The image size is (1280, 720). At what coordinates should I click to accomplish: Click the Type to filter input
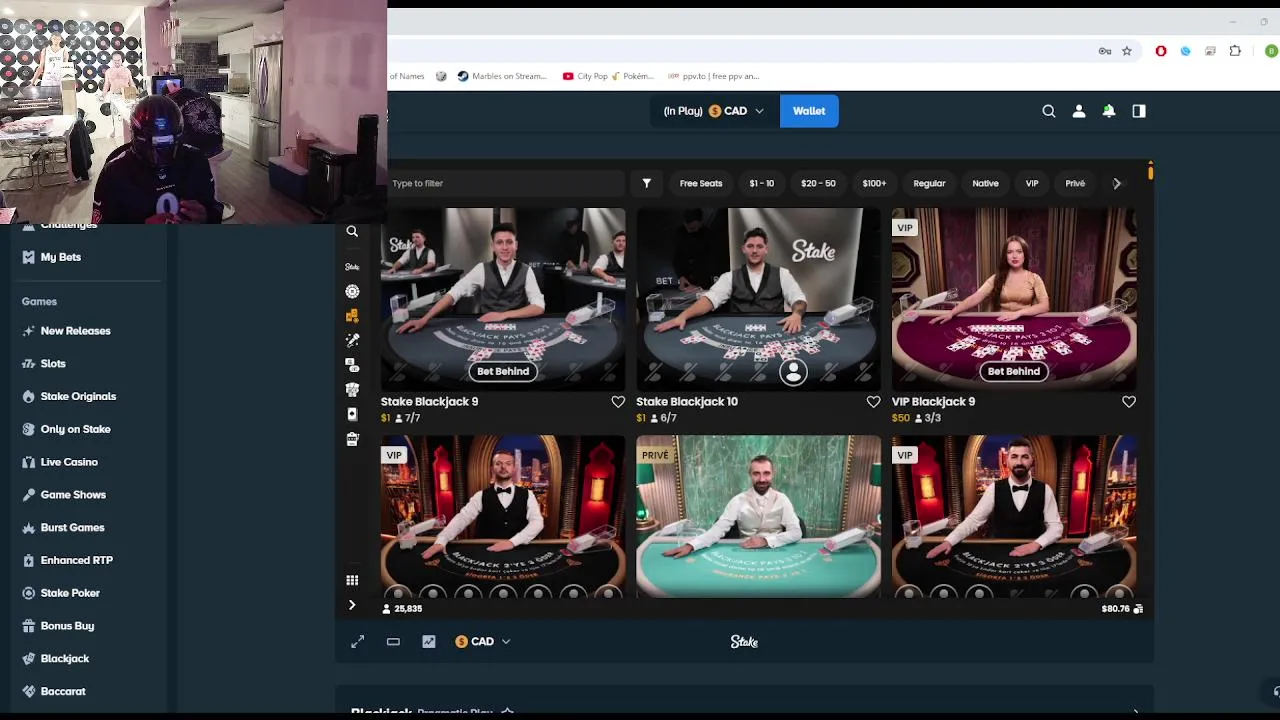pos(505,183)
